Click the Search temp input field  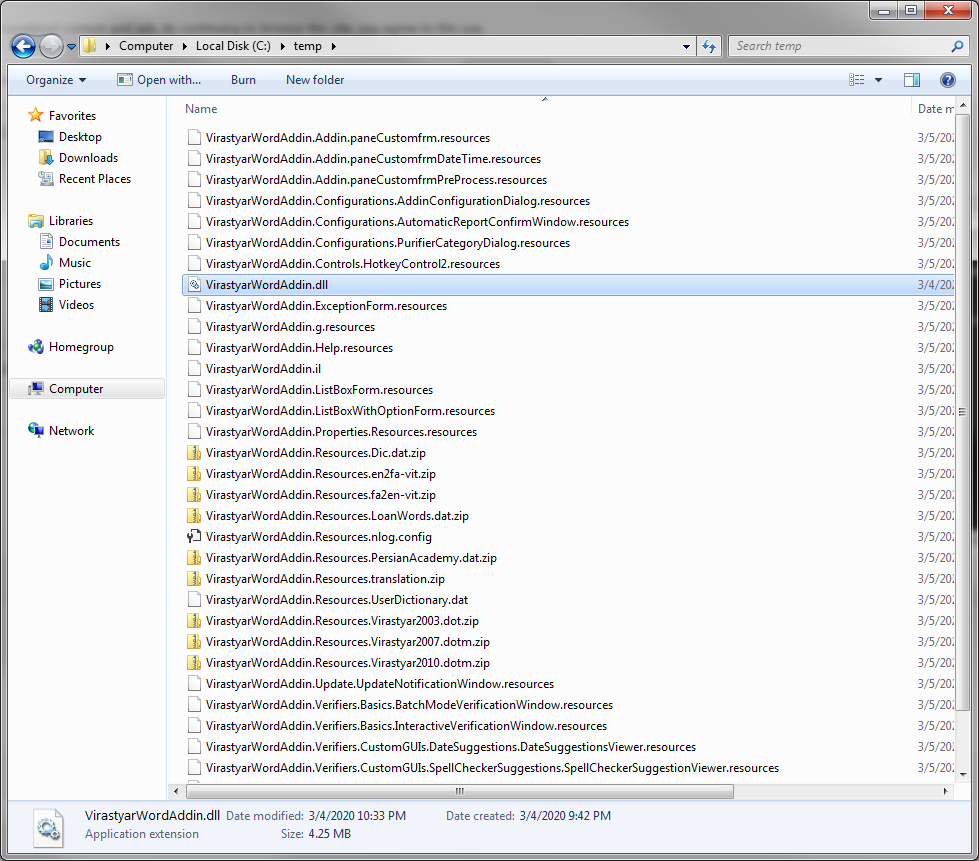tap(840, 46)
